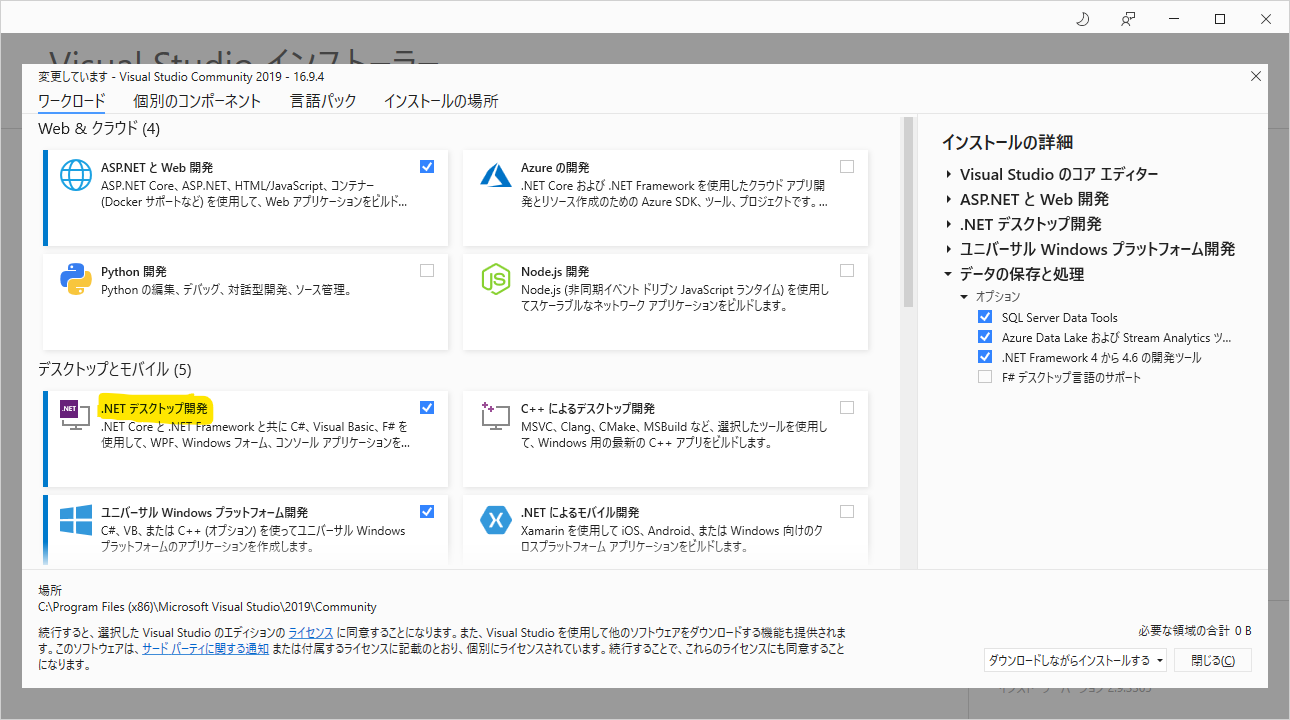Click the ASP.NET globe workload icon
Image resolution: width=1290 pixels, height=720 pixels.
click(x=75, y=176)
